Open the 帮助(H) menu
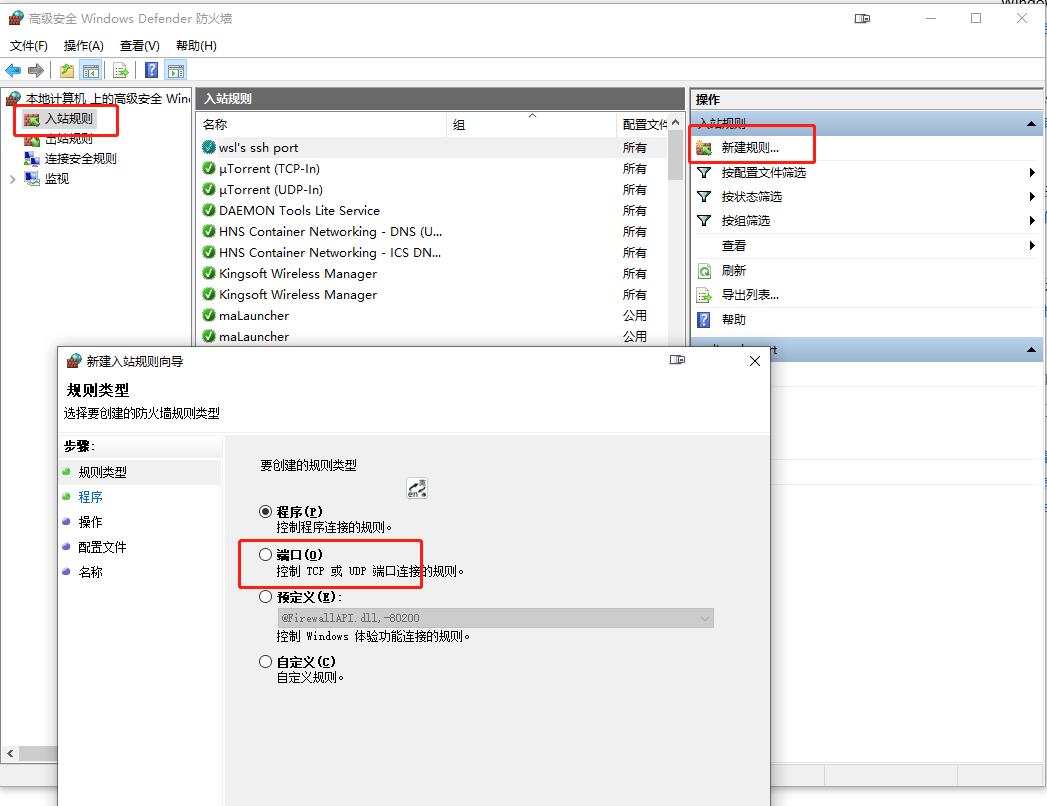The height and width of the screenshot is (806, 1047). pyautogui.click(x=196, y=46)
